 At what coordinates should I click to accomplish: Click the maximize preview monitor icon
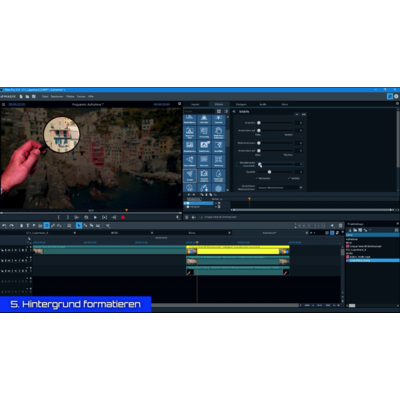[179, 104]
